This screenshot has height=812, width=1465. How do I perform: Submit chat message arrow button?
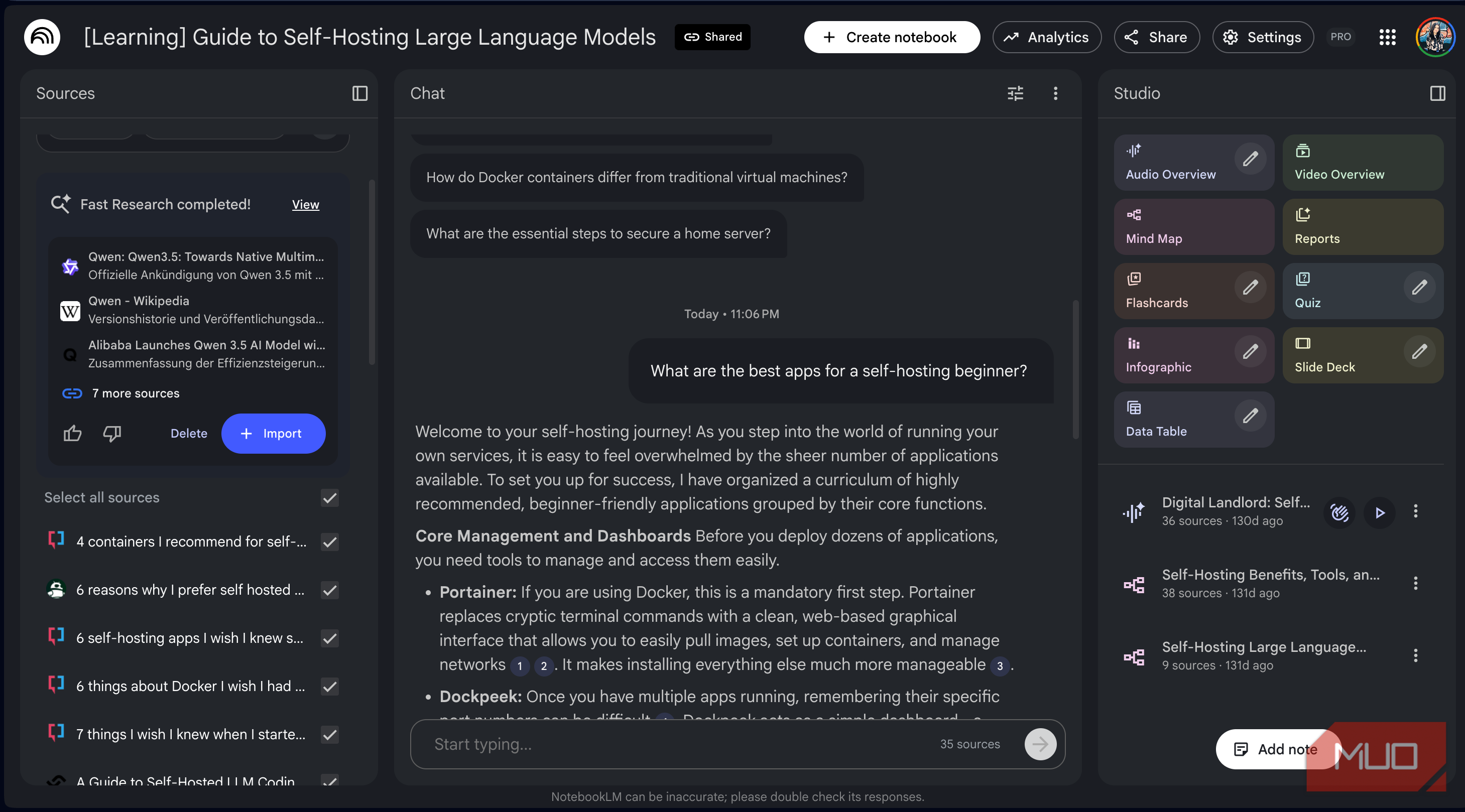tap(1040, 744)
